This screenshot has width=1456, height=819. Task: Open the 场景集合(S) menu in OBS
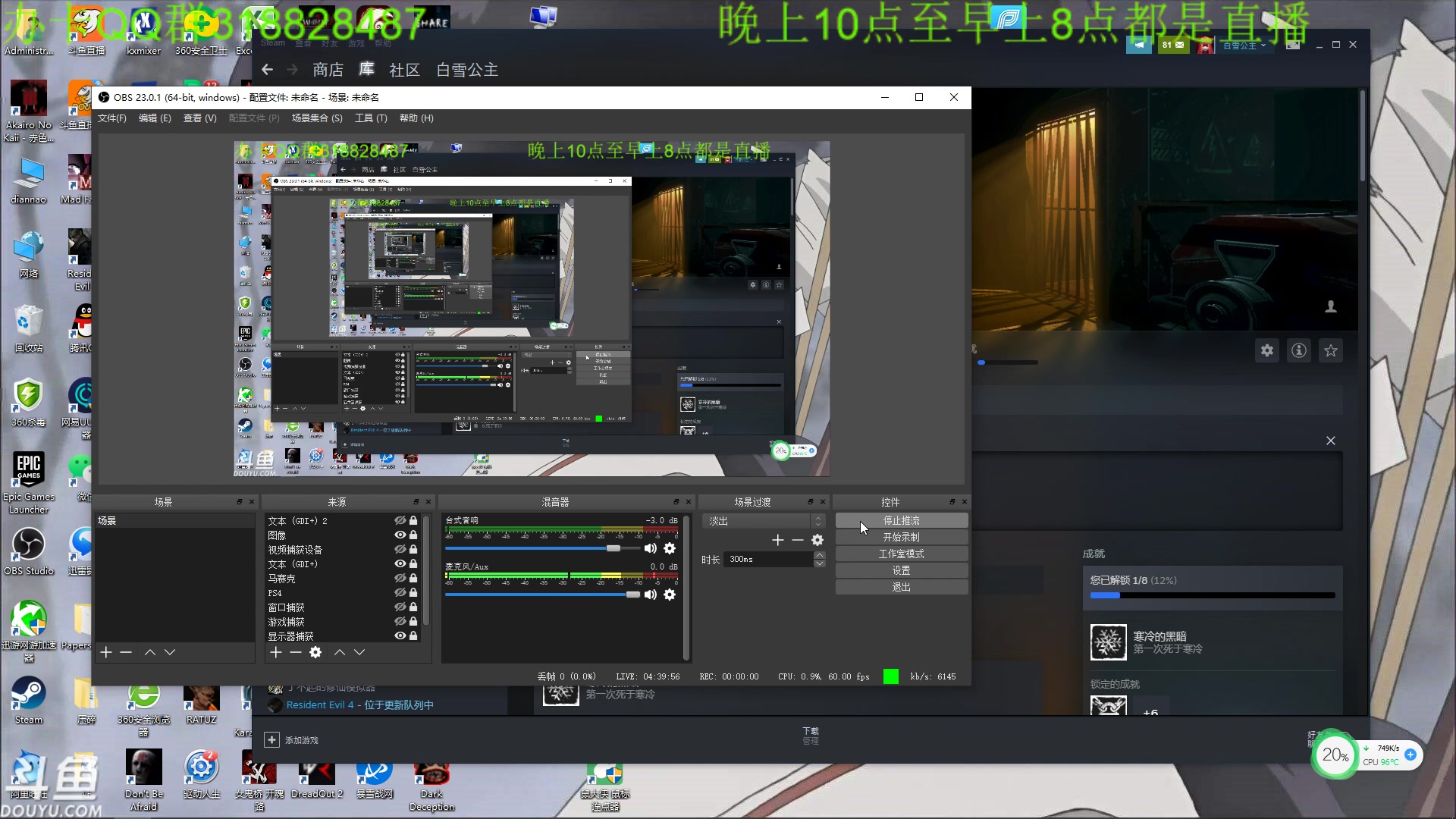coord(317,118)
